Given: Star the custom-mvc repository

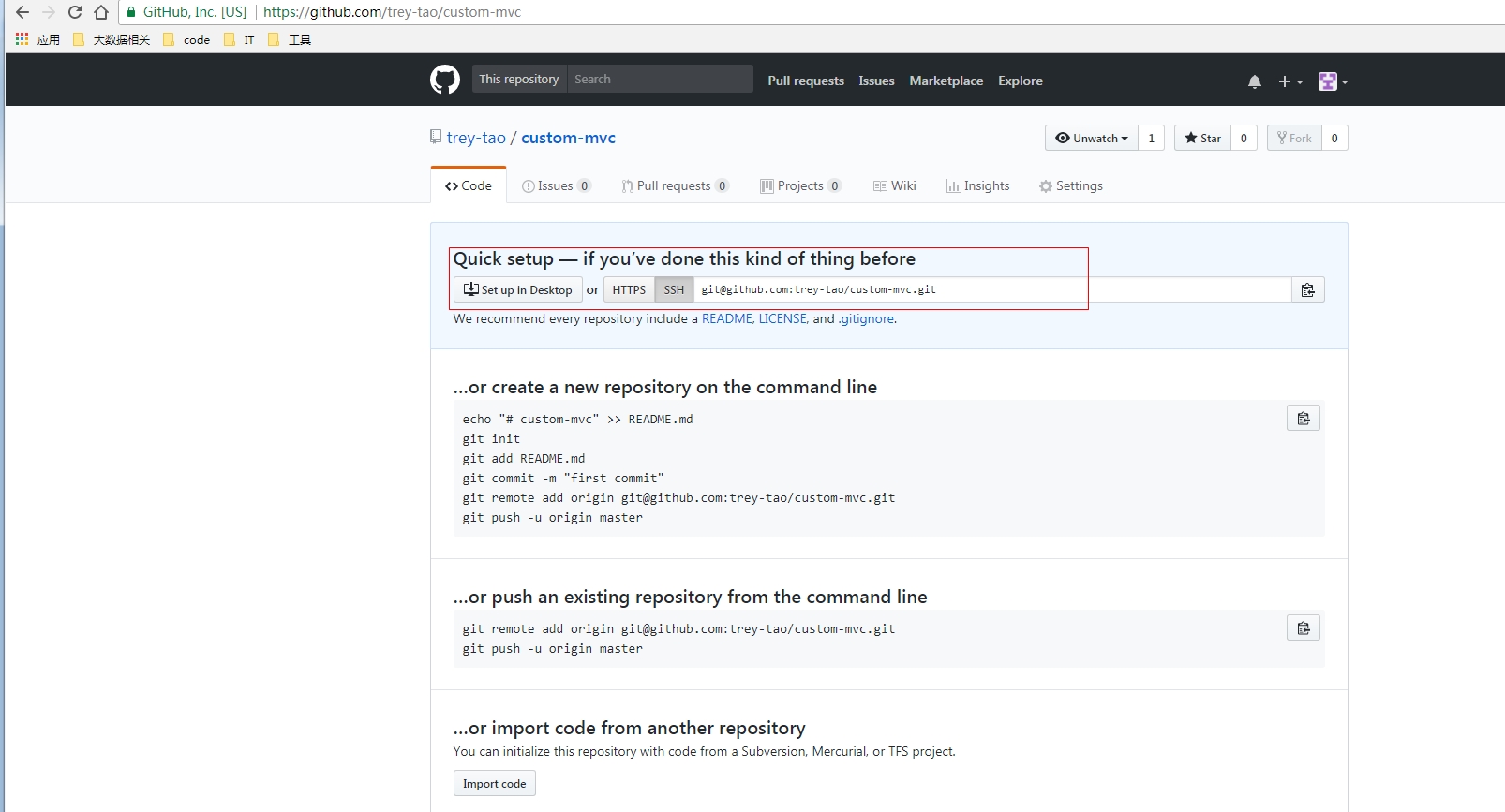Looking at the screenshot, I should tap(1202, 138).
